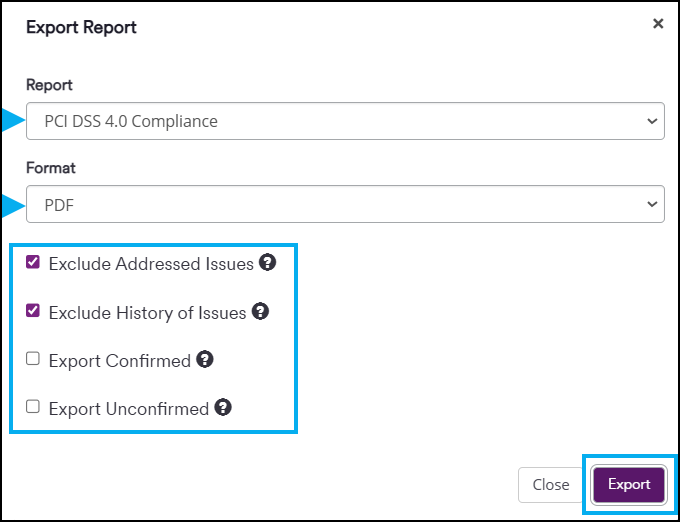Open help for Exclude History of Issues
680x522 pixels.
click(x=261, y=311)
